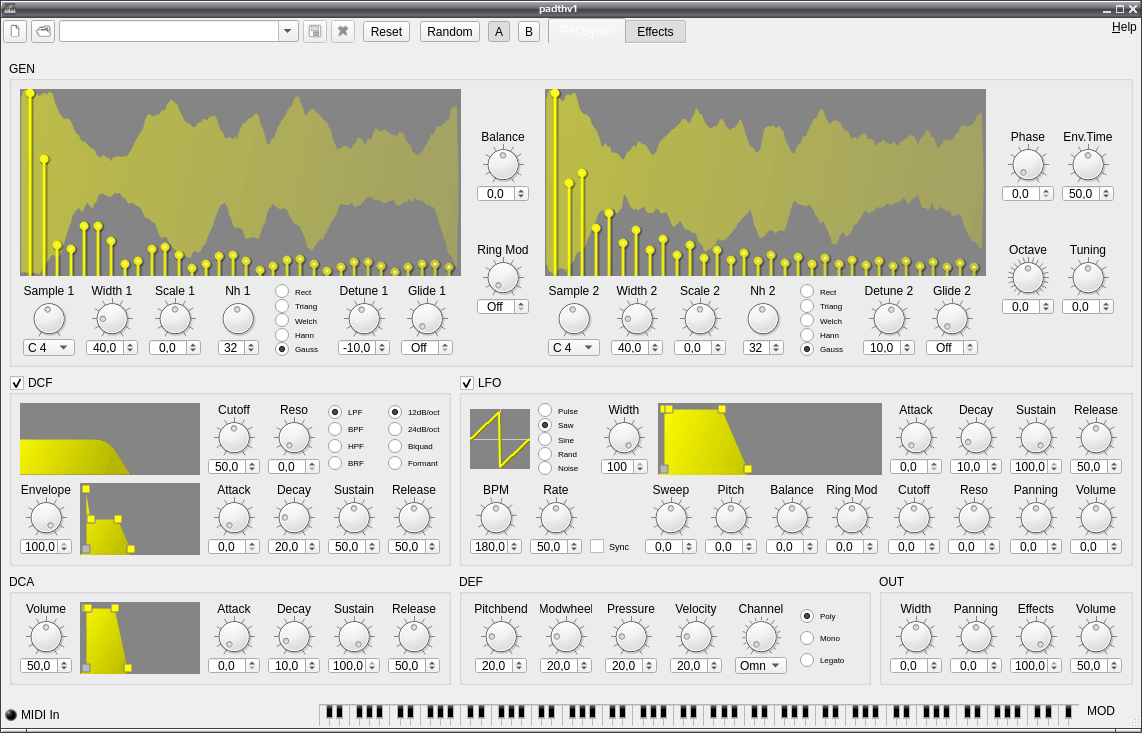Click the Detune 1 value field
The image size is (1142, 733).
[364, 348]
